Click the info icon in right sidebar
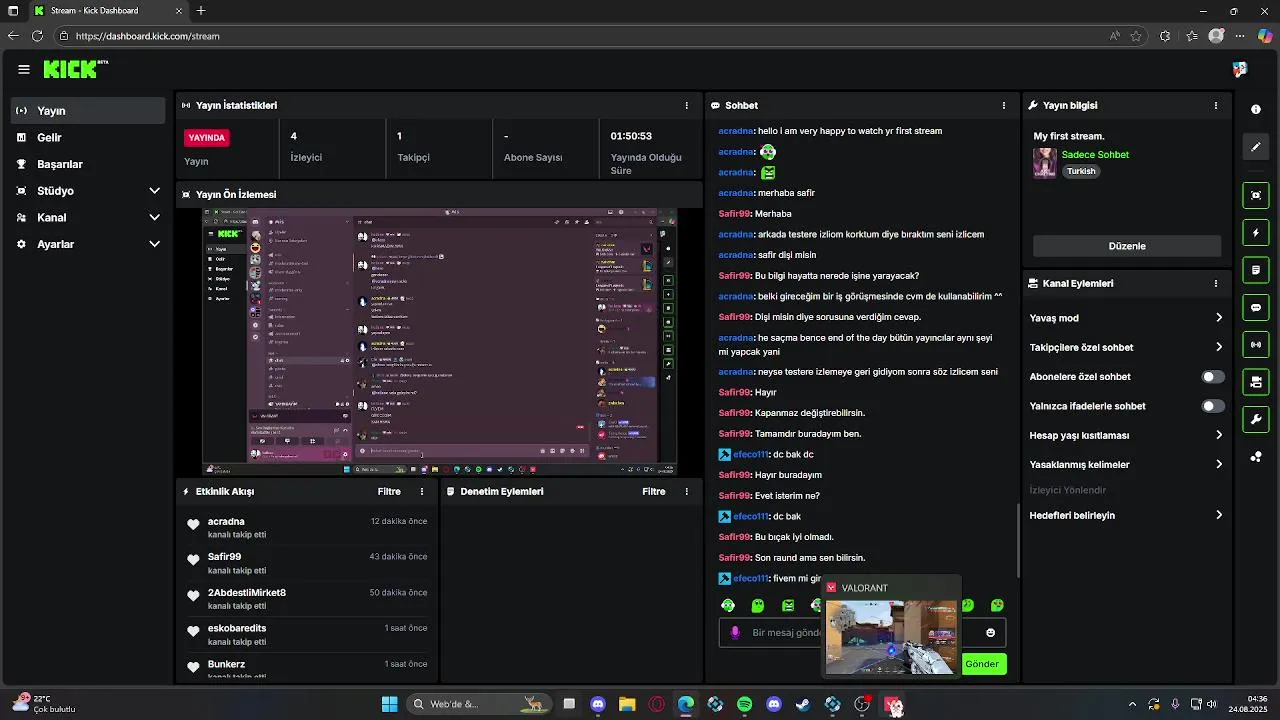Image resolution: width=1280 pixels, height=720 pixels. pos(1256,110)
